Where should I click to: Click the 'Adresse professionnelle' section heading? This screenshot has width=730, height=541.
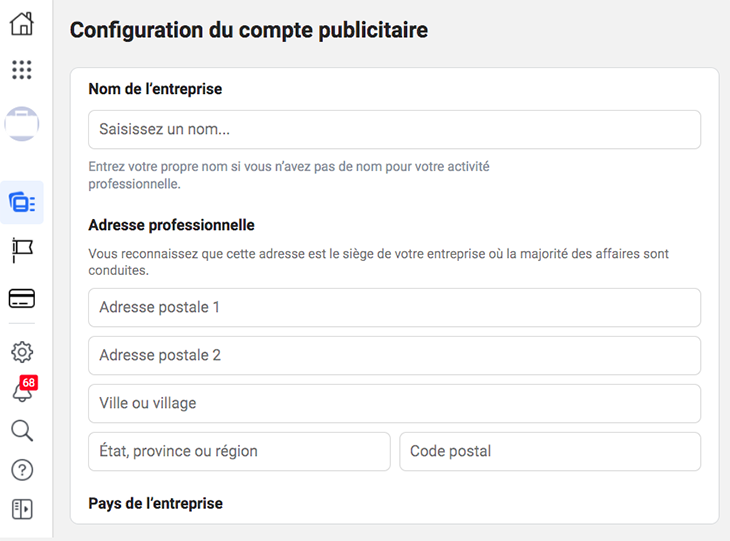click(x=171, y=225)
